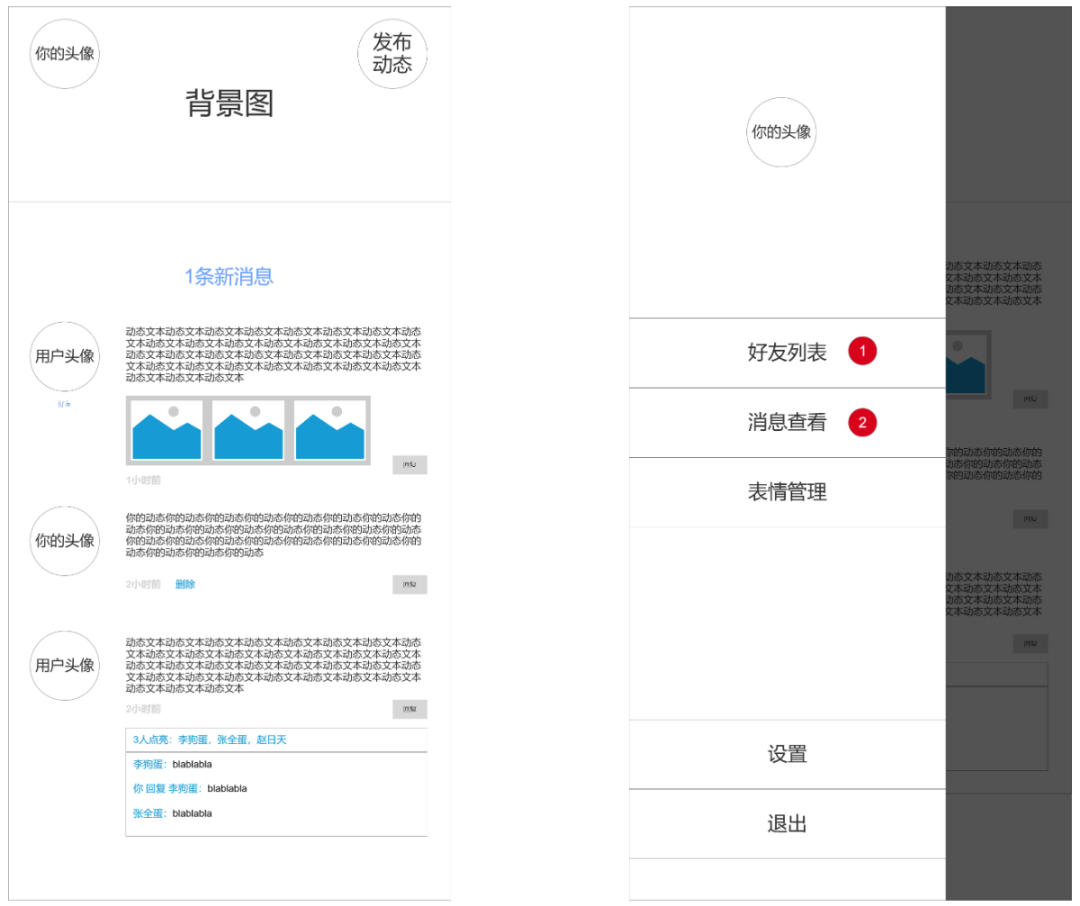Open the 设置 settings entry
The width and height of the screenshot is (1080, 906).
[789, 755]
